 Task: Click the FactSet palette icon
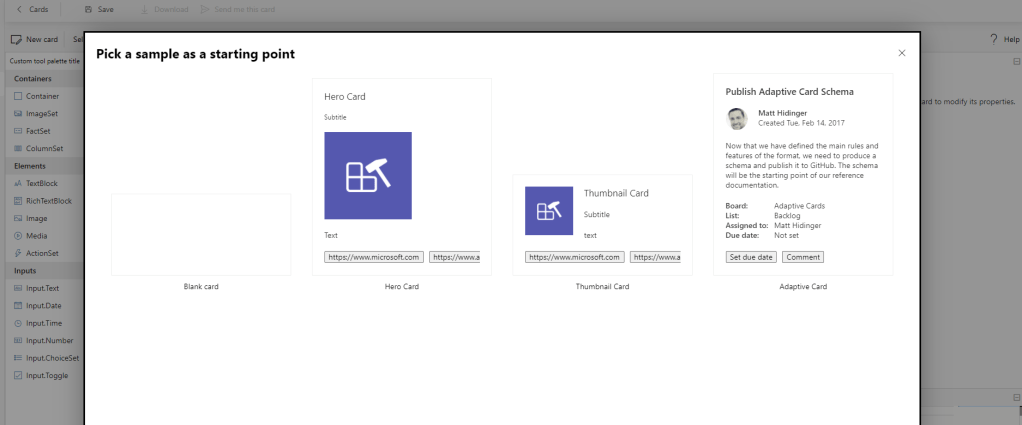(17, 131)
